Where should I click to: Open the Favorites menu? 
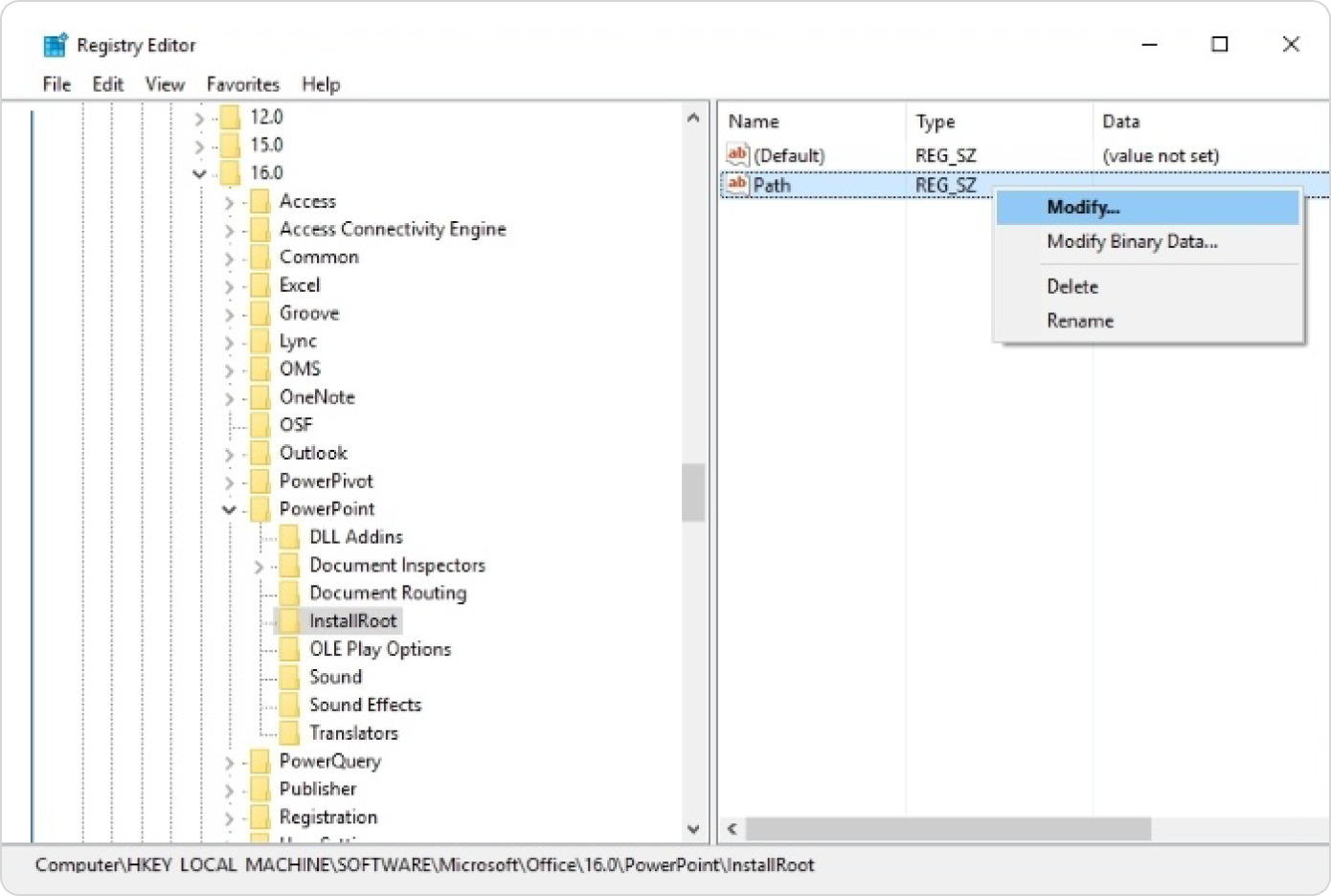243,84
